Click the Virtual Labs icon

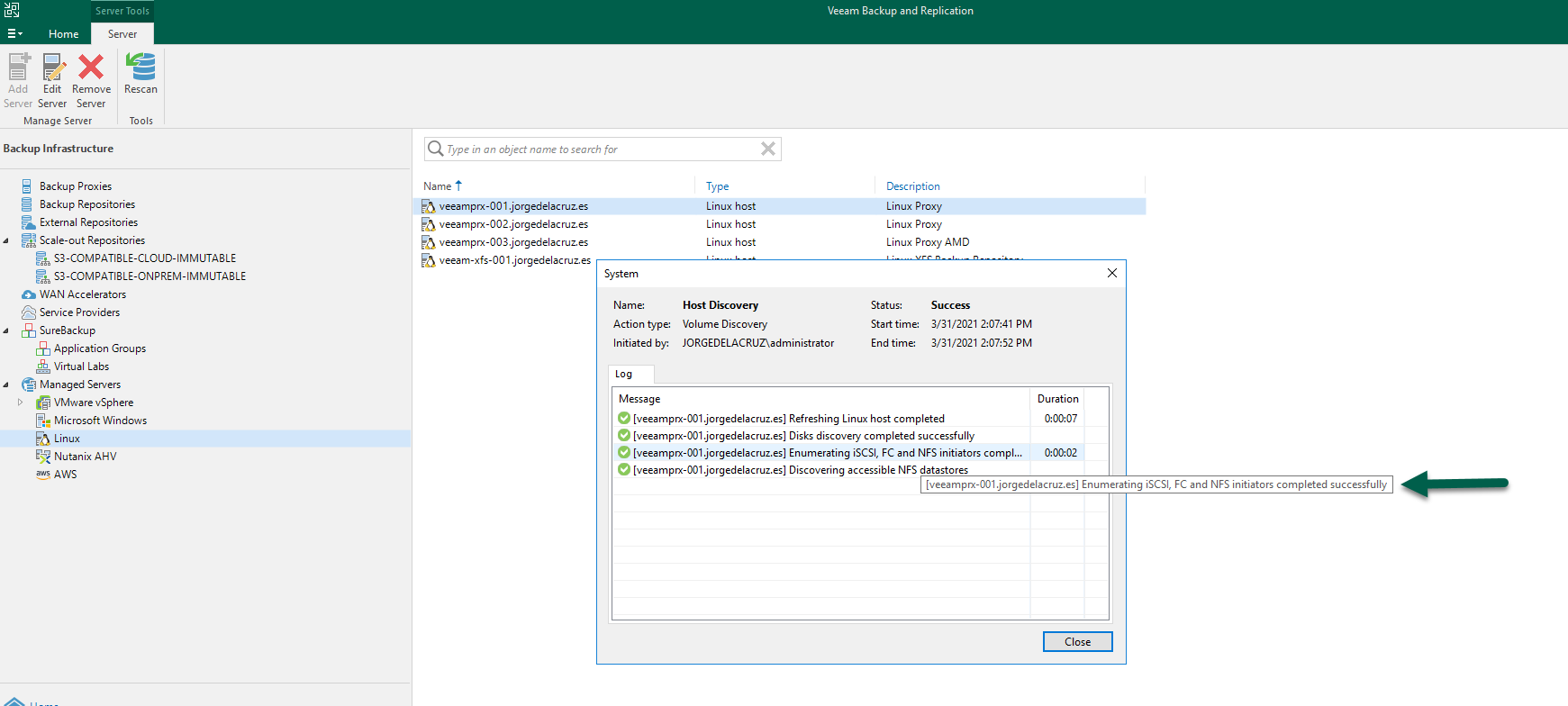[42, 367]
